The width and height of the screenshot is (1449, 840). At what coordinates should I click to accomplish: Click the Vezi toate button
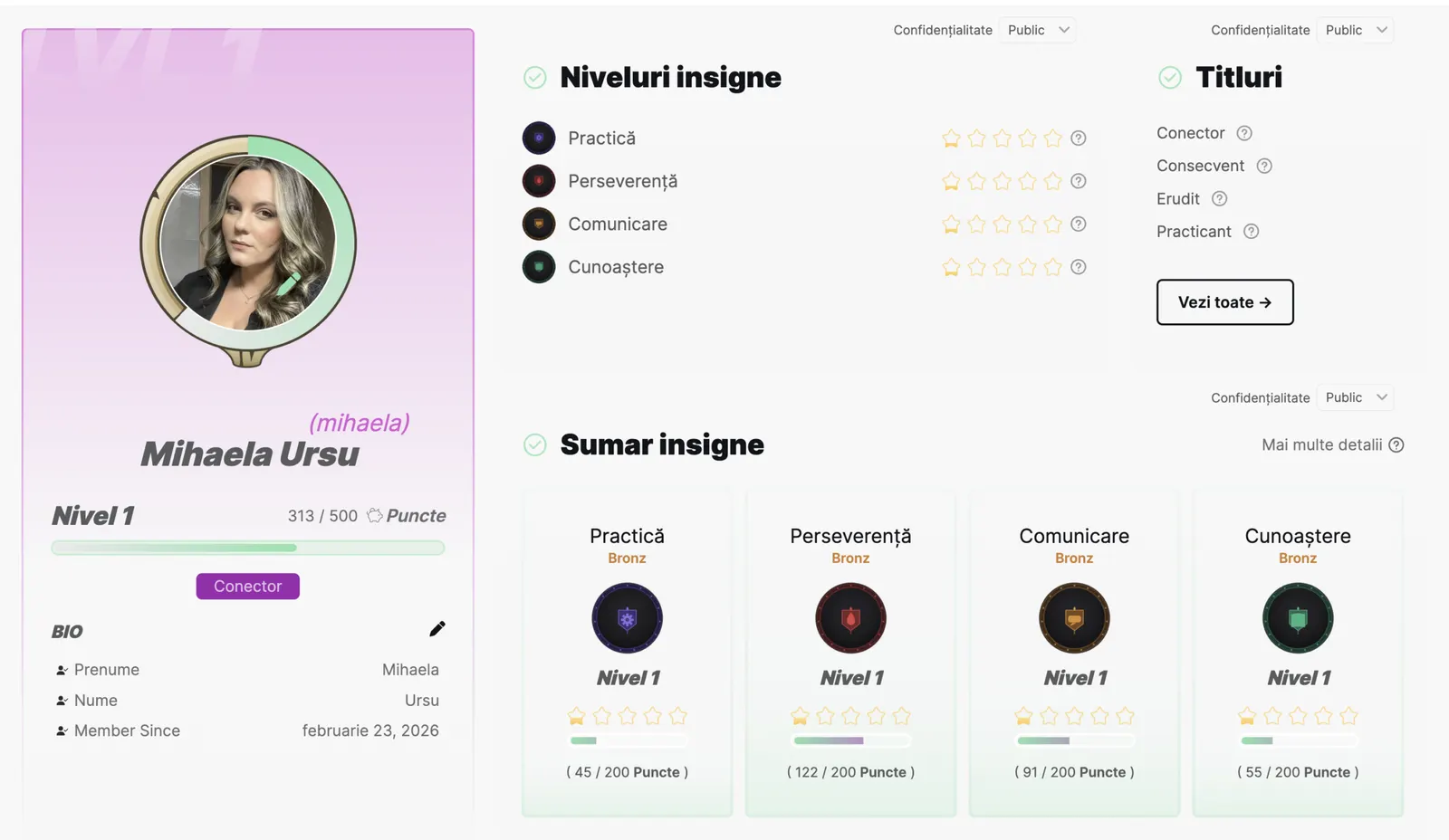pos(1224,302)
